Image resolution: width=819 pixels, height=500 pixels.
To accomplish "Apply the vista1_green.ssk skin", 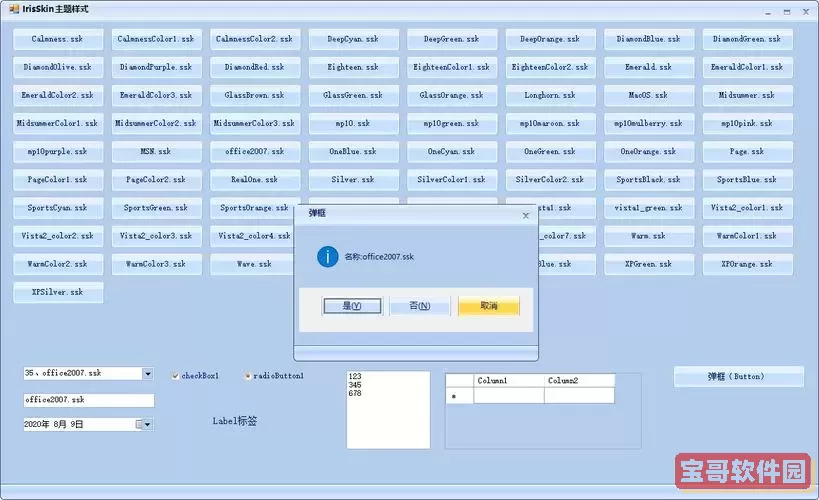I will pos(649,208).
